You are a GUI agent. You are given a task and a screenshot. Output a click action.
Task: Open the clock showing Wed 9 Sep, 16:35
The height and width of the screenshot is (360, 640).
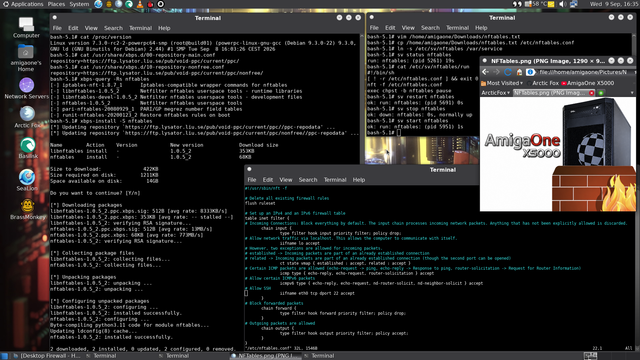613,4
